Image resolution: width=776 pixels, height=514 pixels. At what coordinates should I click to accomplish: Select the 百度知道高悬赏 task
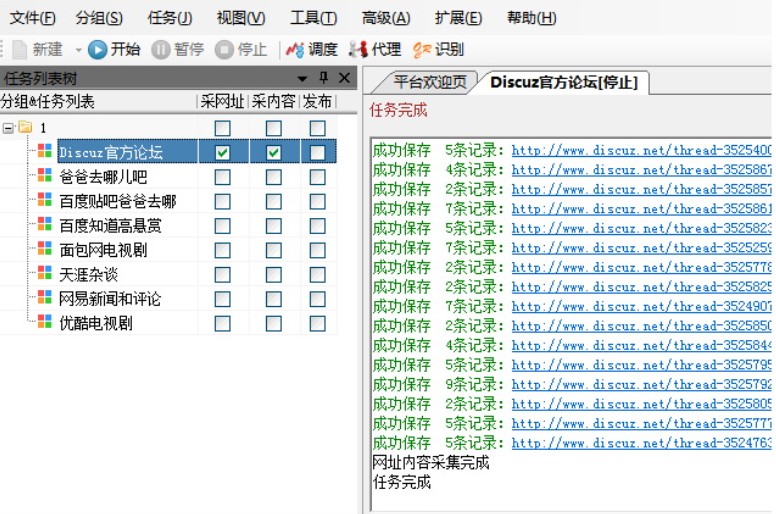(x=110, y=226)
